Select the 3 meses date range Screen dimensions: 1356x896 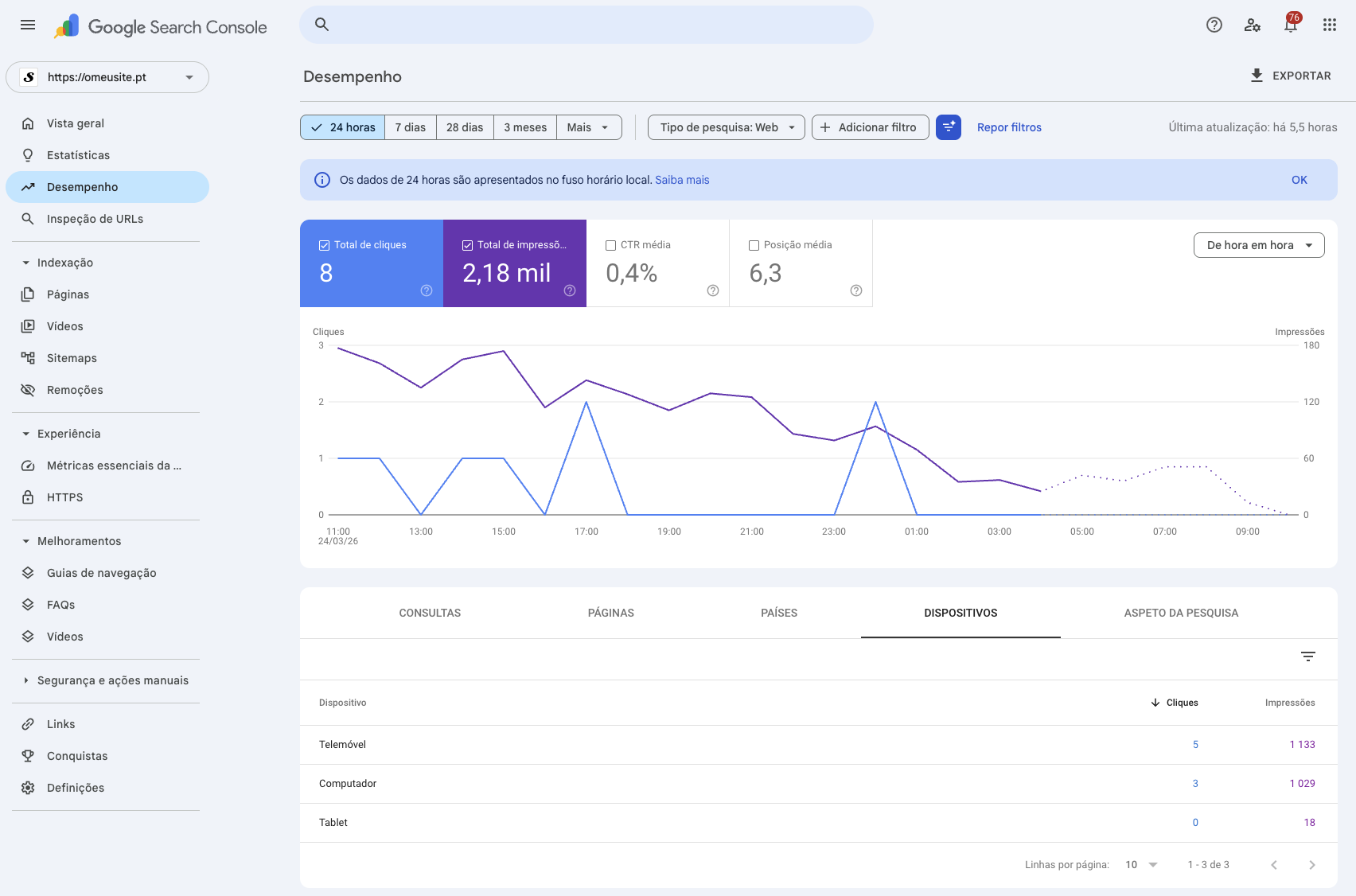tap(525, 127)
